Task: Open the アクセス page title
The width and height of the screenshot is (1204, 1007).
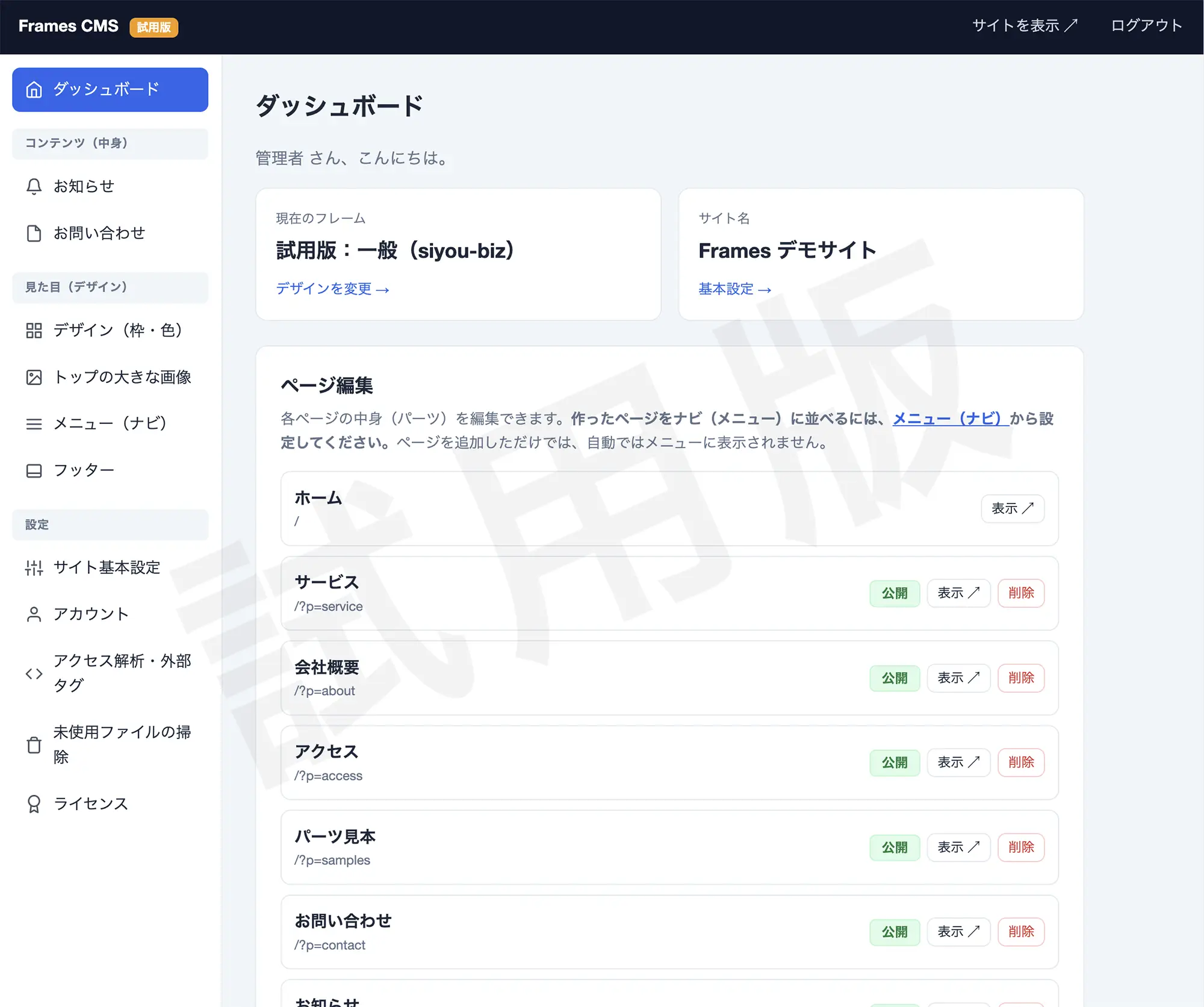Action: (327, 752)
